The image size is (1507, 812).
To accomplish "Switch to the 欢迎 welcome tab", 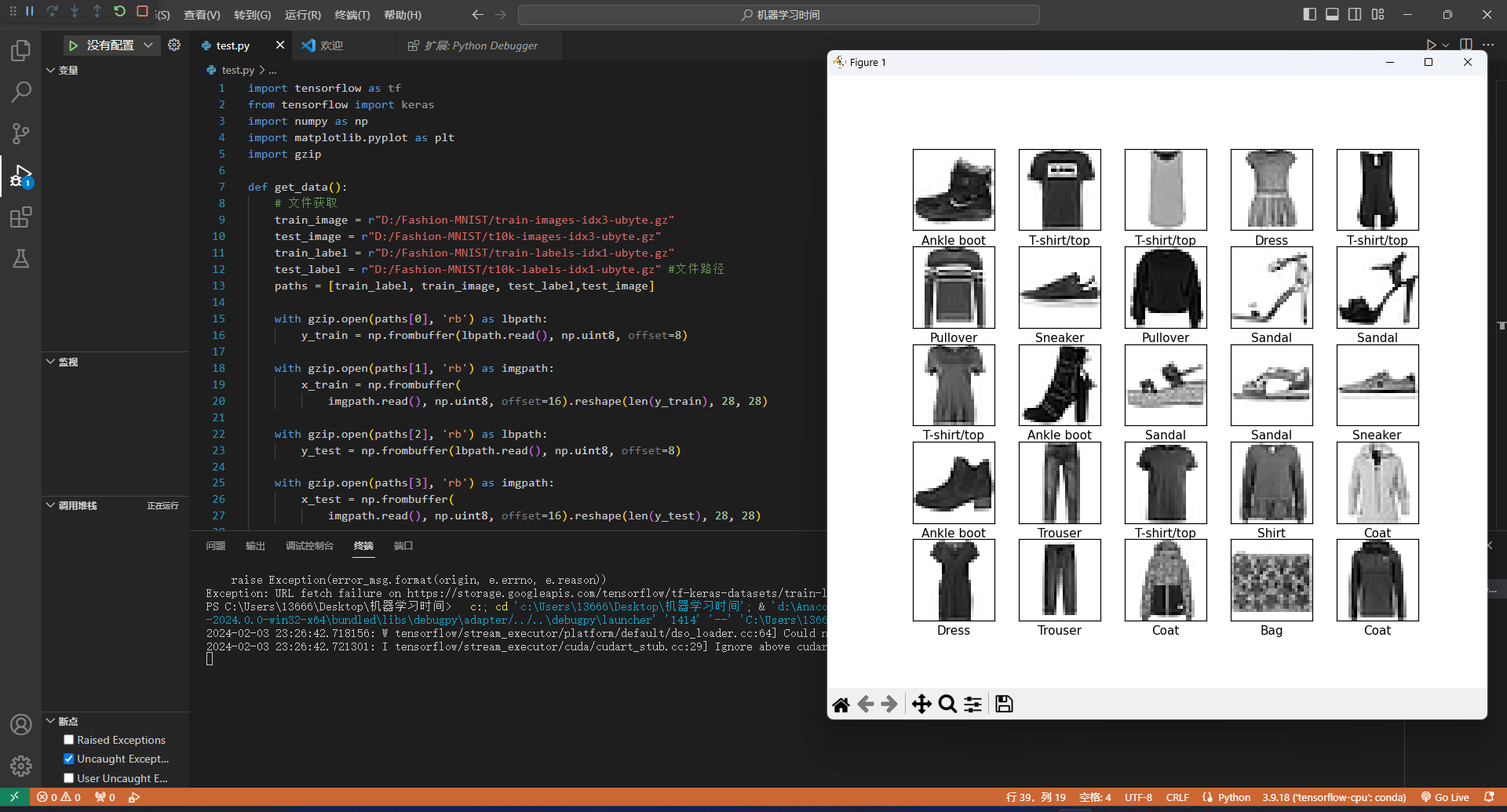I will point(331,46).
